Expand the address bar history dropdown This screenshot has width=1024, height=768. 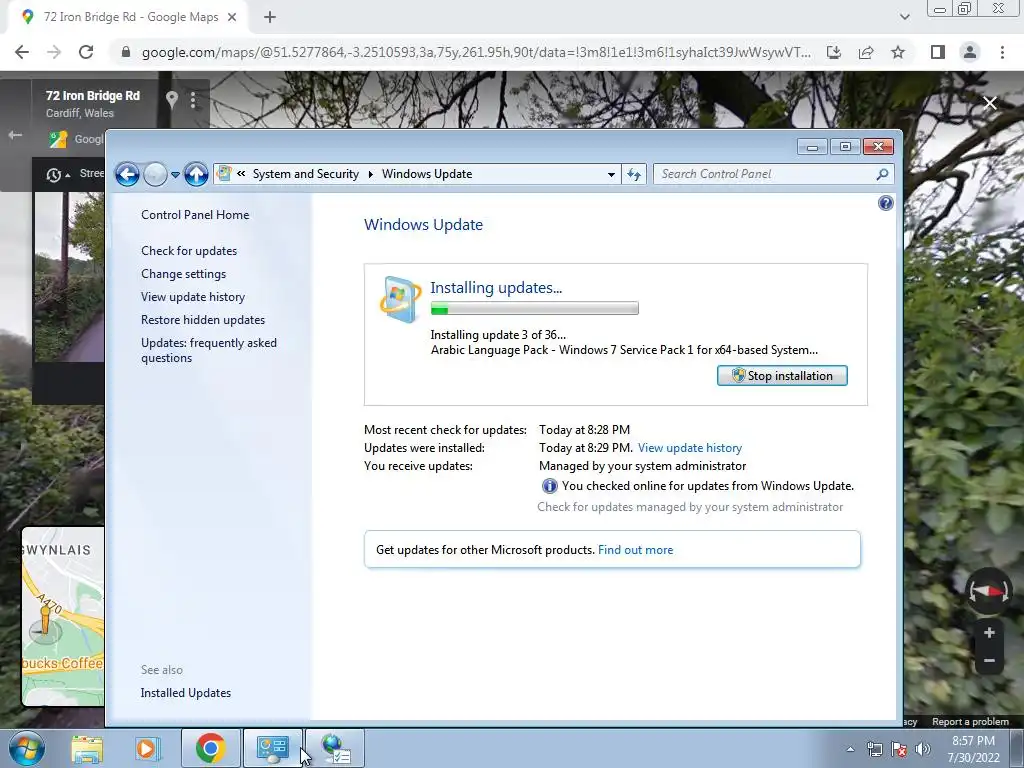click(611, 174)
